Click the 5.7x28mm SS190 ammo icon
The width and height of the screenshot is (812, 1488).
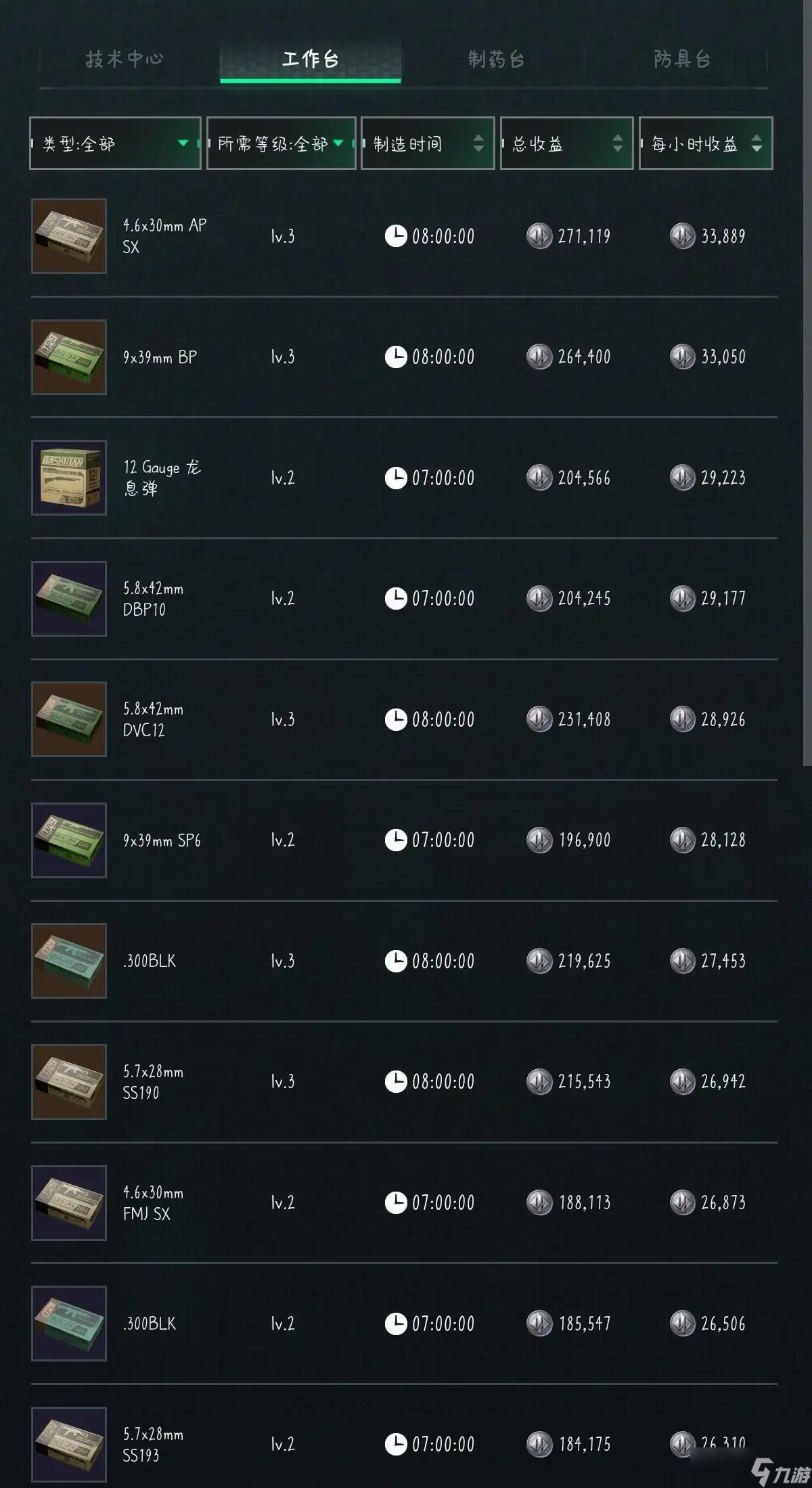click(69, 1082)
